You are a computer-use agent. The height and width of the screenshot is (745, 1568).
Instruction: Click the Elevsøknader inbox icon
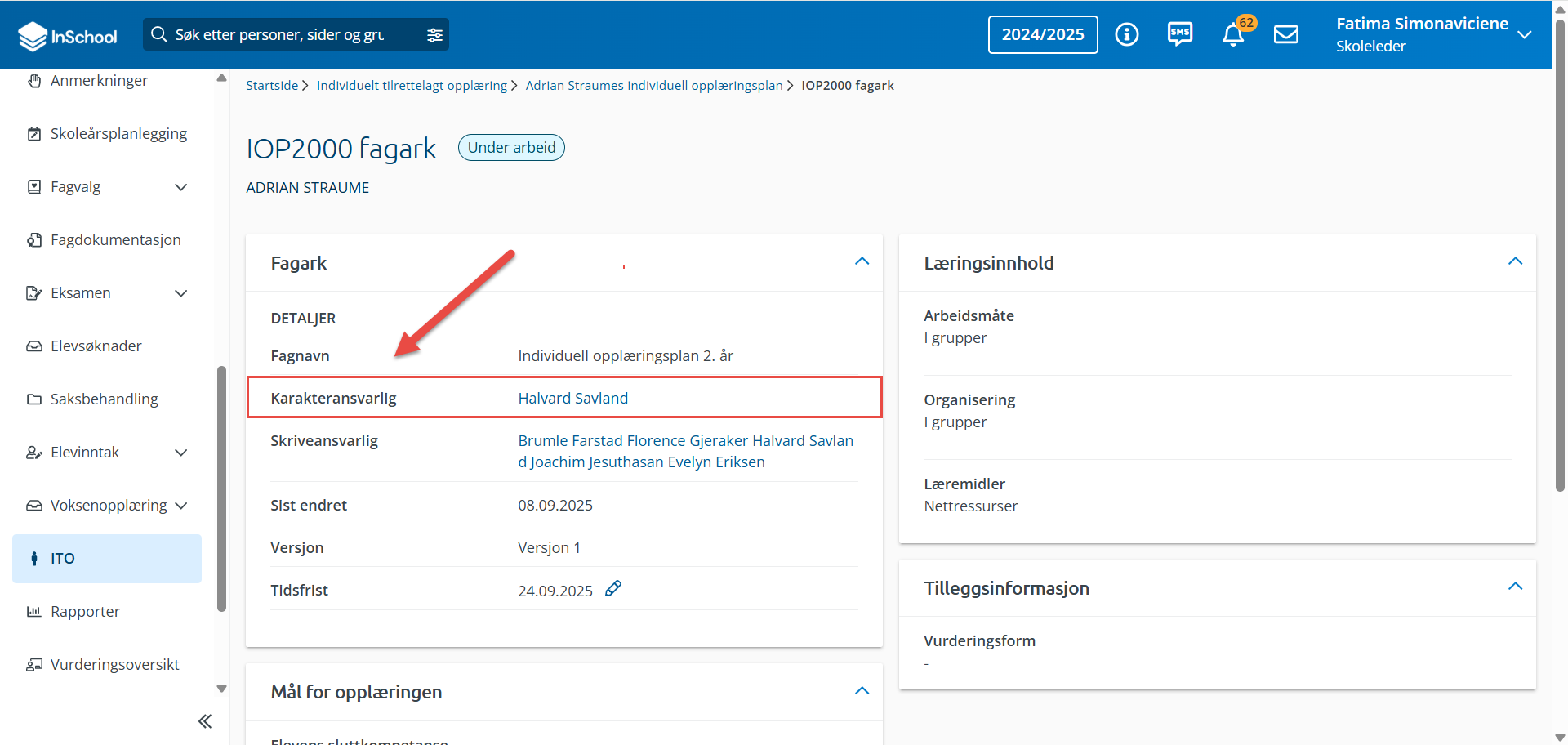(34, 346)
